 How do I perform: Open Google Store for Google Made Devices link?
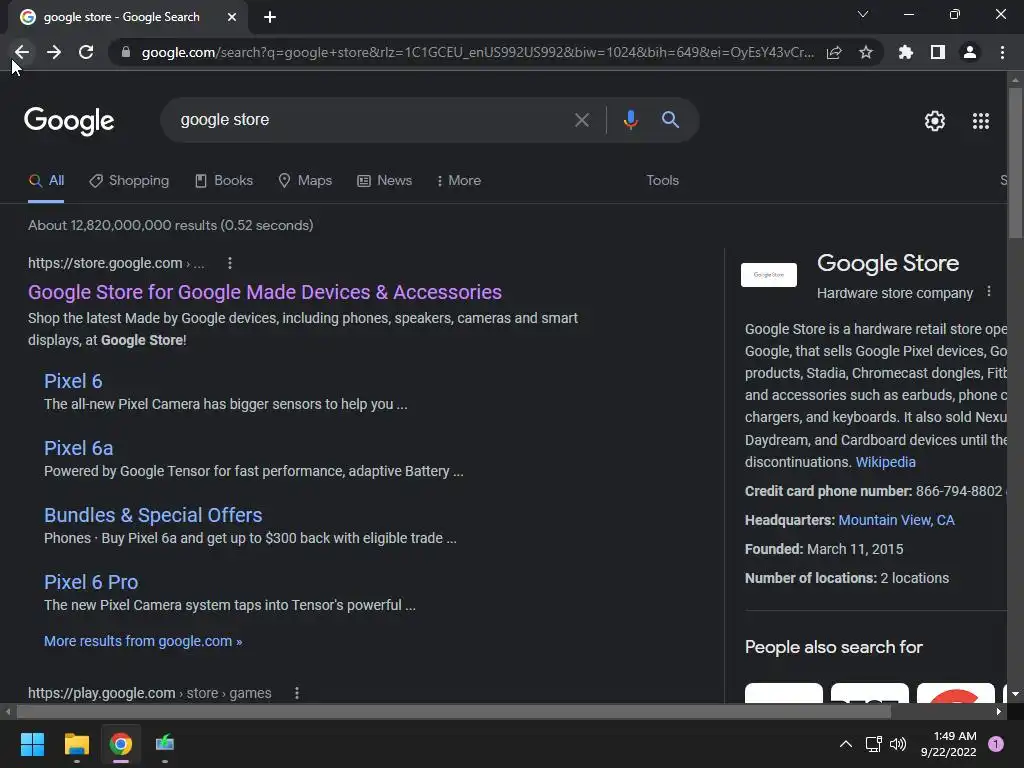click(264, 292)
